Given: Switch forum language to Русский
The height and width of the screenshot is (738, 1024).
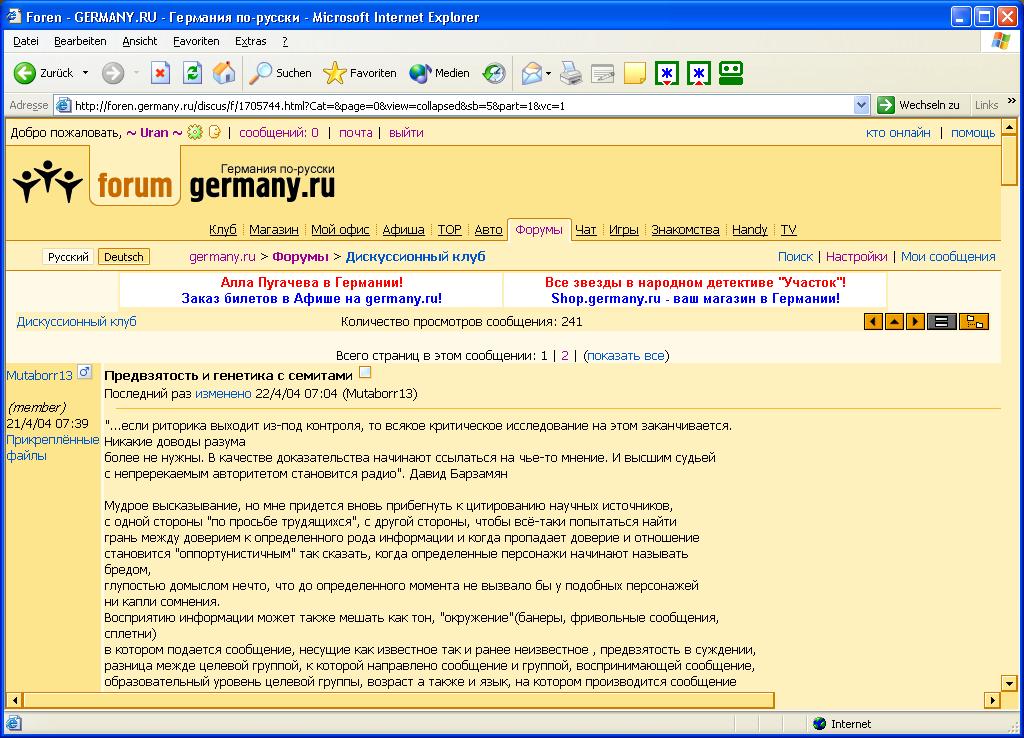Looking at the screenshot, I should click(69, 257).
